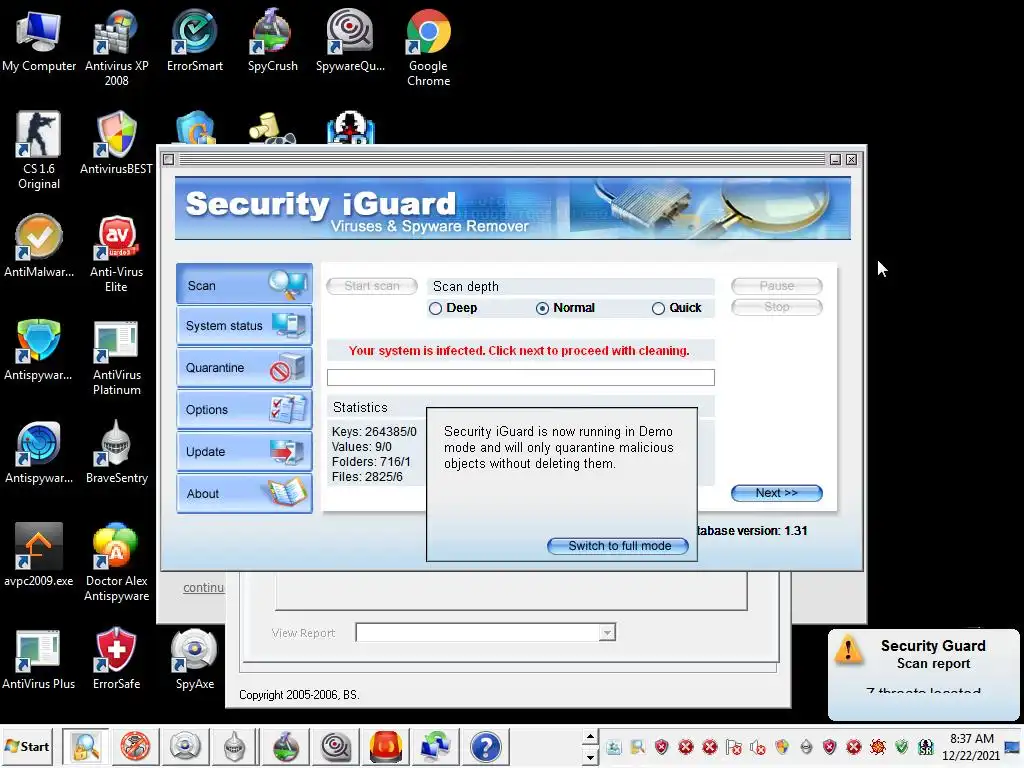Click the red bug tray icon
This screenshot has height=768, width=1024.
[878, 747]
